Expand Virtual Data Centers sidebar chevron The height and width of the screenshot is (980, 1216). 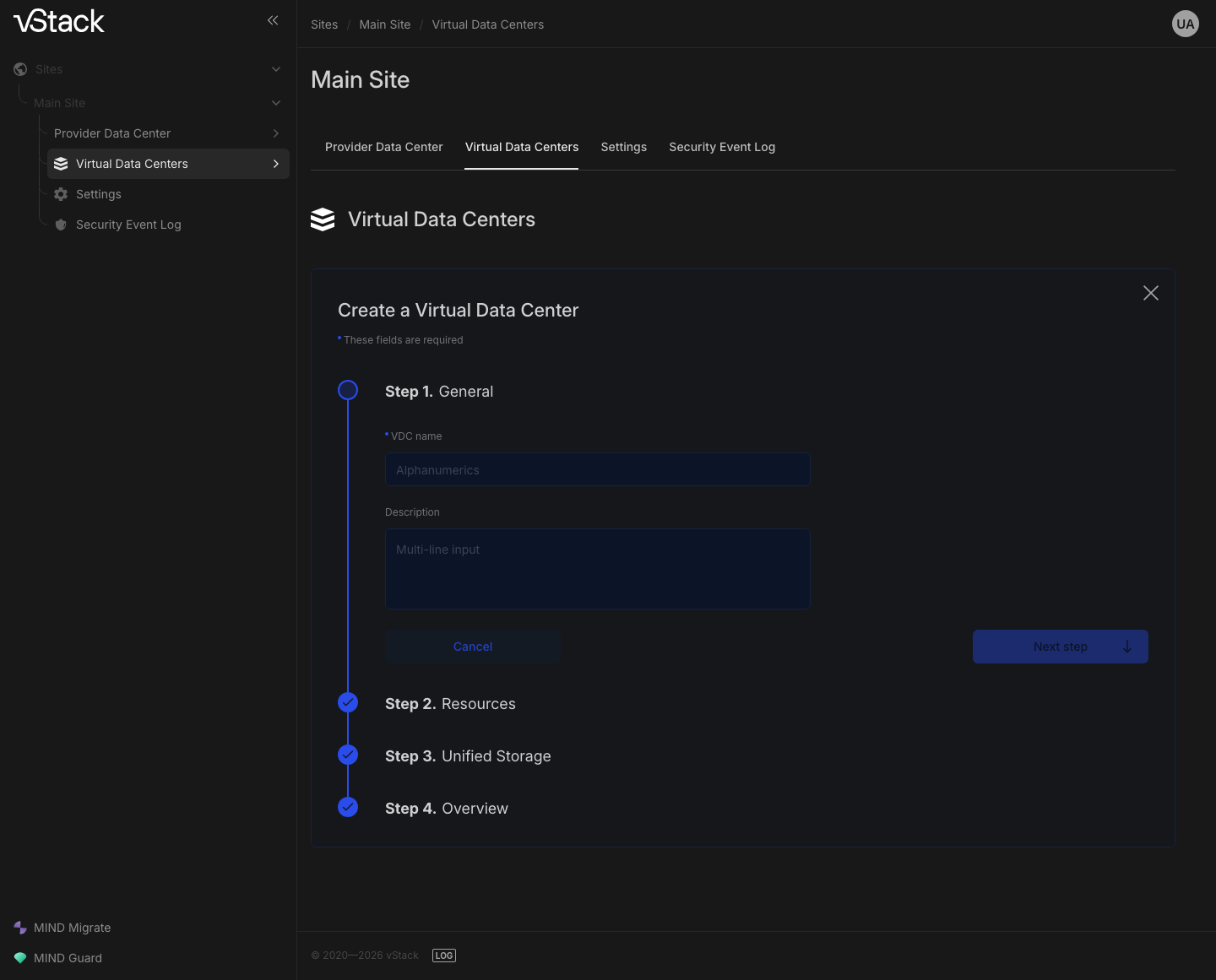(x=276, y=164)
